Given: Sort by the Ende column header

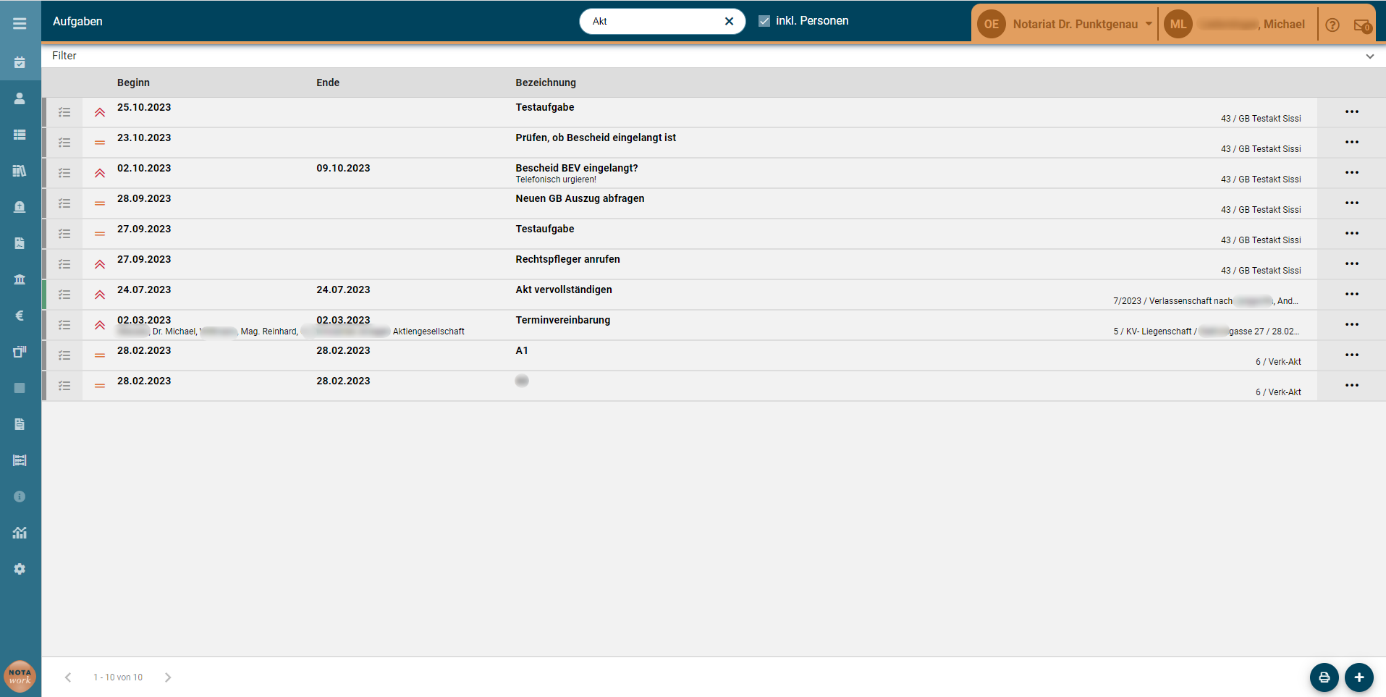Looking at the screenshot, I should click(x=328, y=82).
